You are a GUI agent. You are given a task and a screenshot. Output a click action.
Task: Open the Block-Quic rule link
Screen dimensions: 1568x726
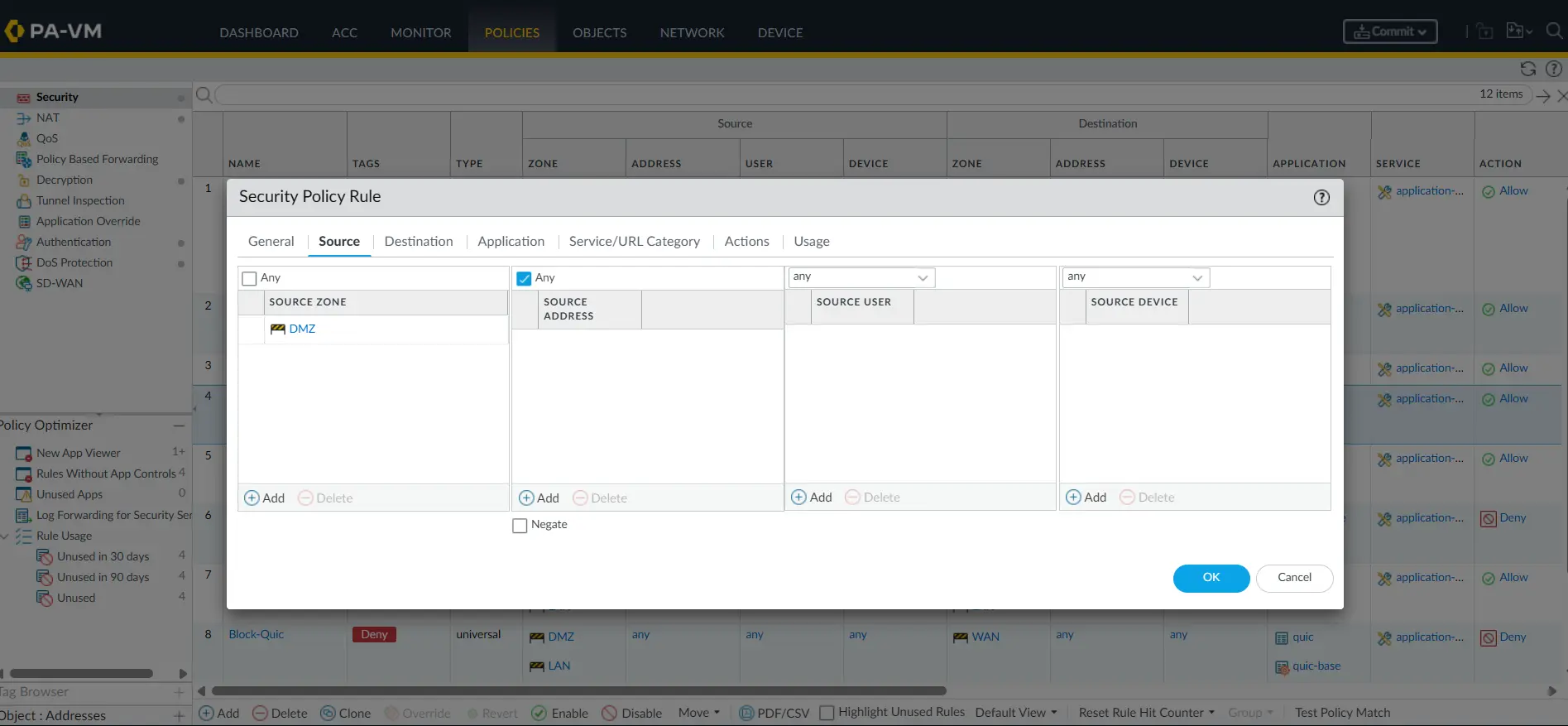pos(256,634)
